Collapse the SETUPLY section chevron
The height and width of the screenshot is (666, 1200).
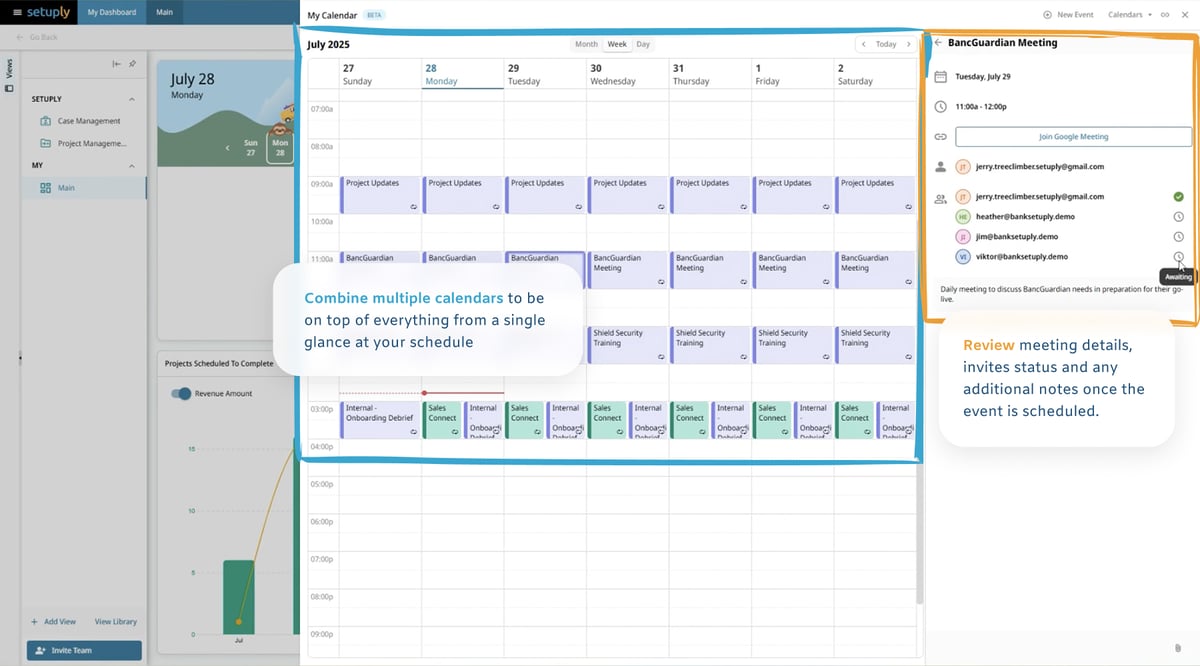[132, 99]
